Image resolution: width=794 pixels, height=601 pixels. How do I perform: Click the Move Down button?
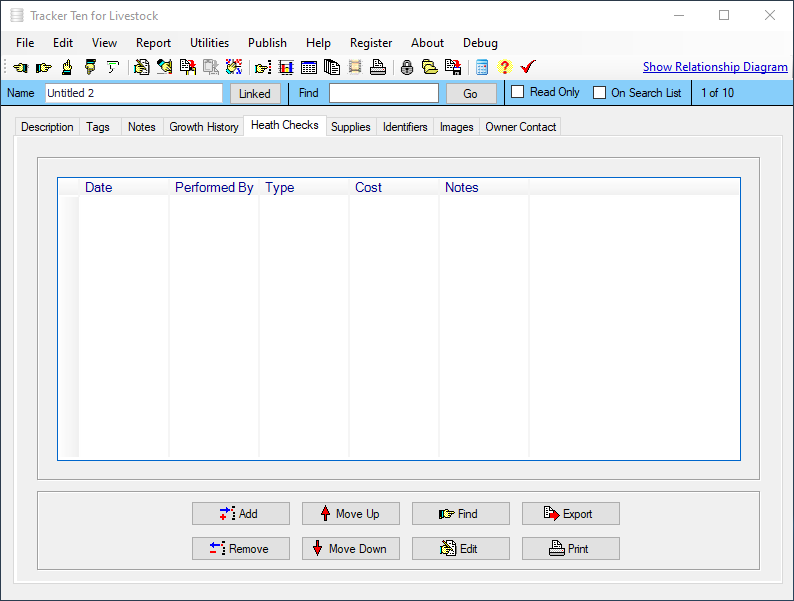point(351,548)
